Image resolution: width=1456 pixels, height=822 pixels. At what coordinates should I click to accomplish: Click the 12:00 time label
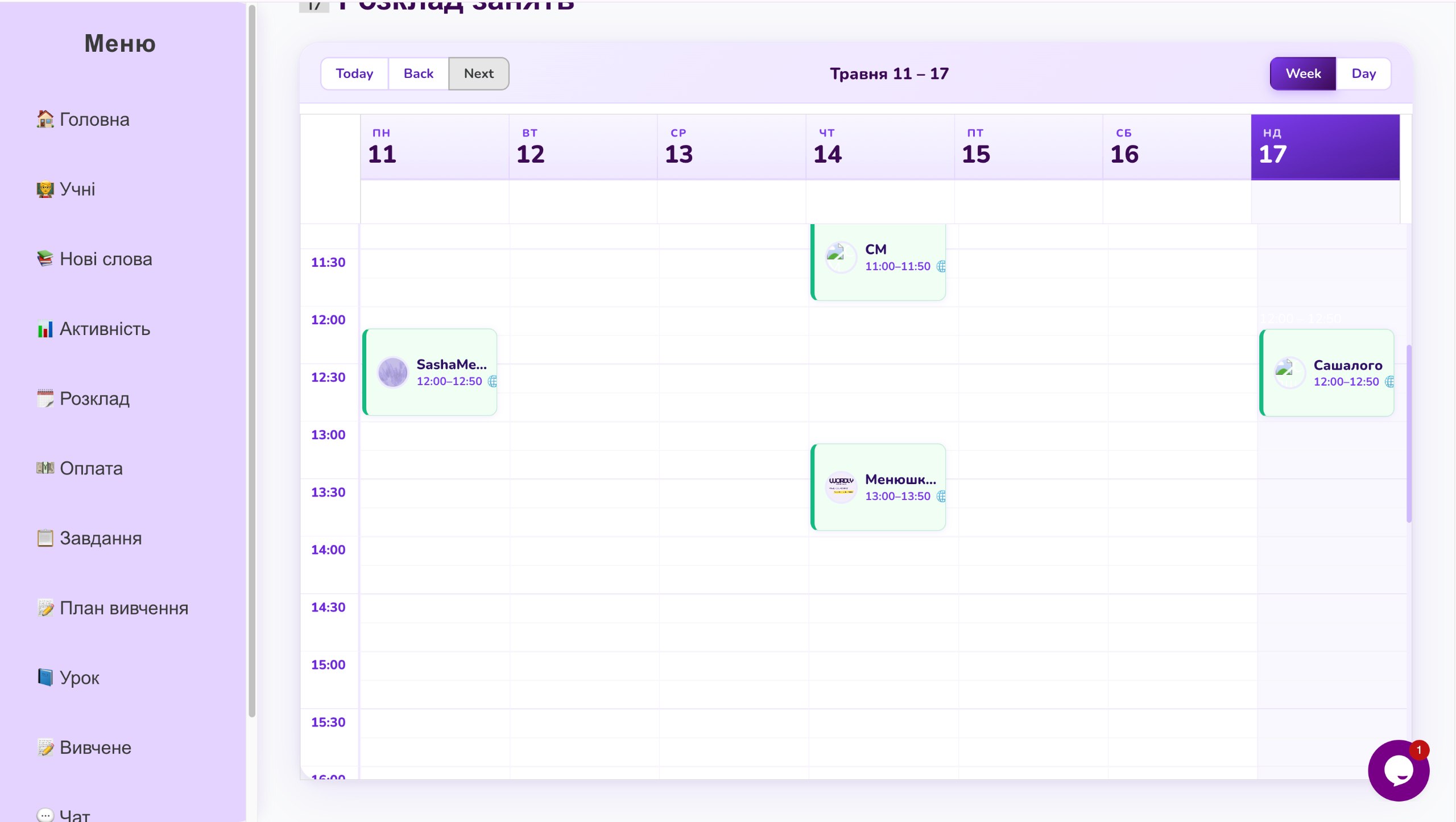point(328,320)
